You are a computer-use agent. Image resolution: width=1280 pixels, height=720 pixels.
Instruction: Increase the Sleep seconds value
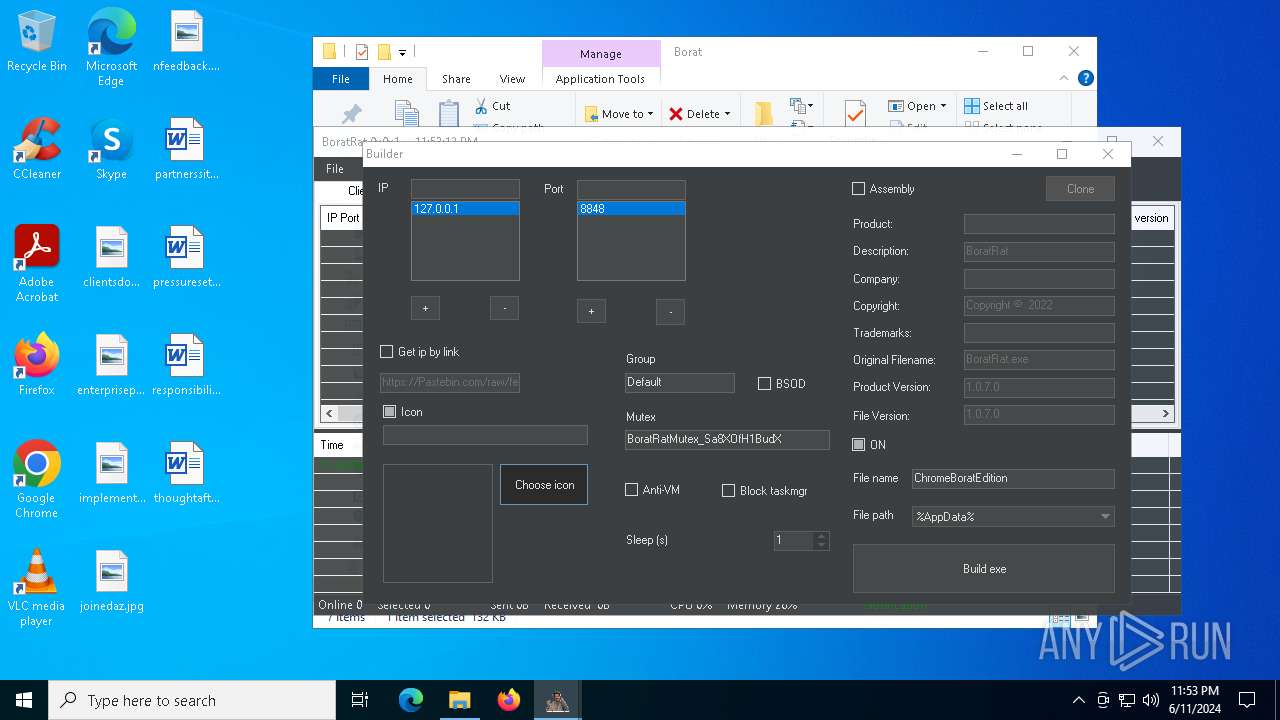coord(822,535)
